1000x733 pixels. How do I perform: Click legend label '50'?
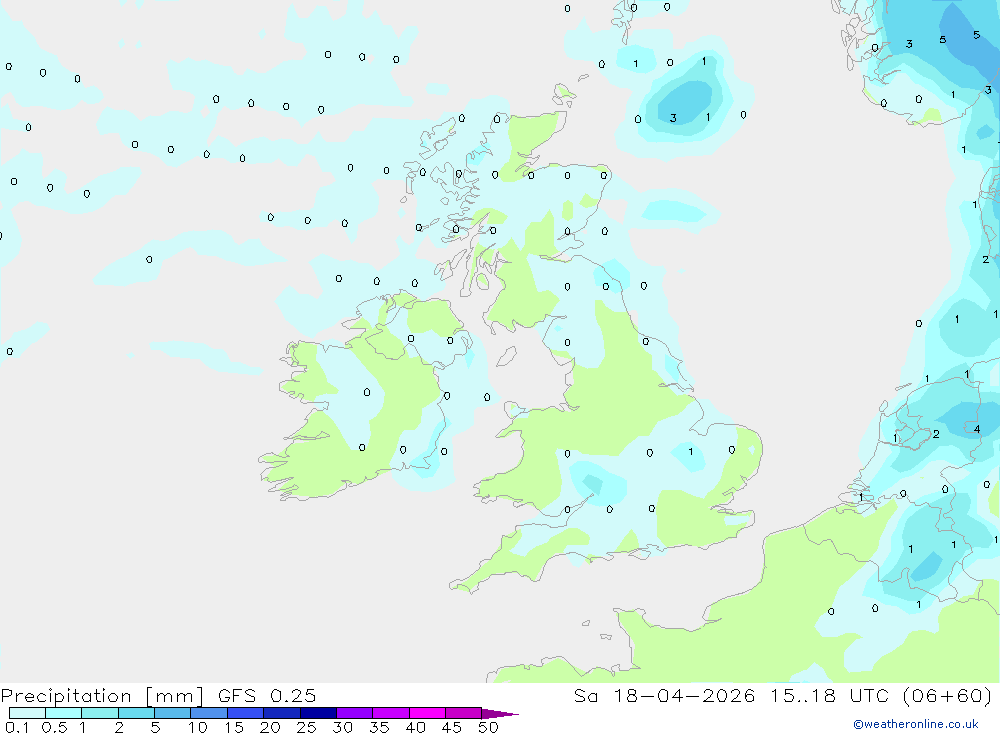coord(488,727)
